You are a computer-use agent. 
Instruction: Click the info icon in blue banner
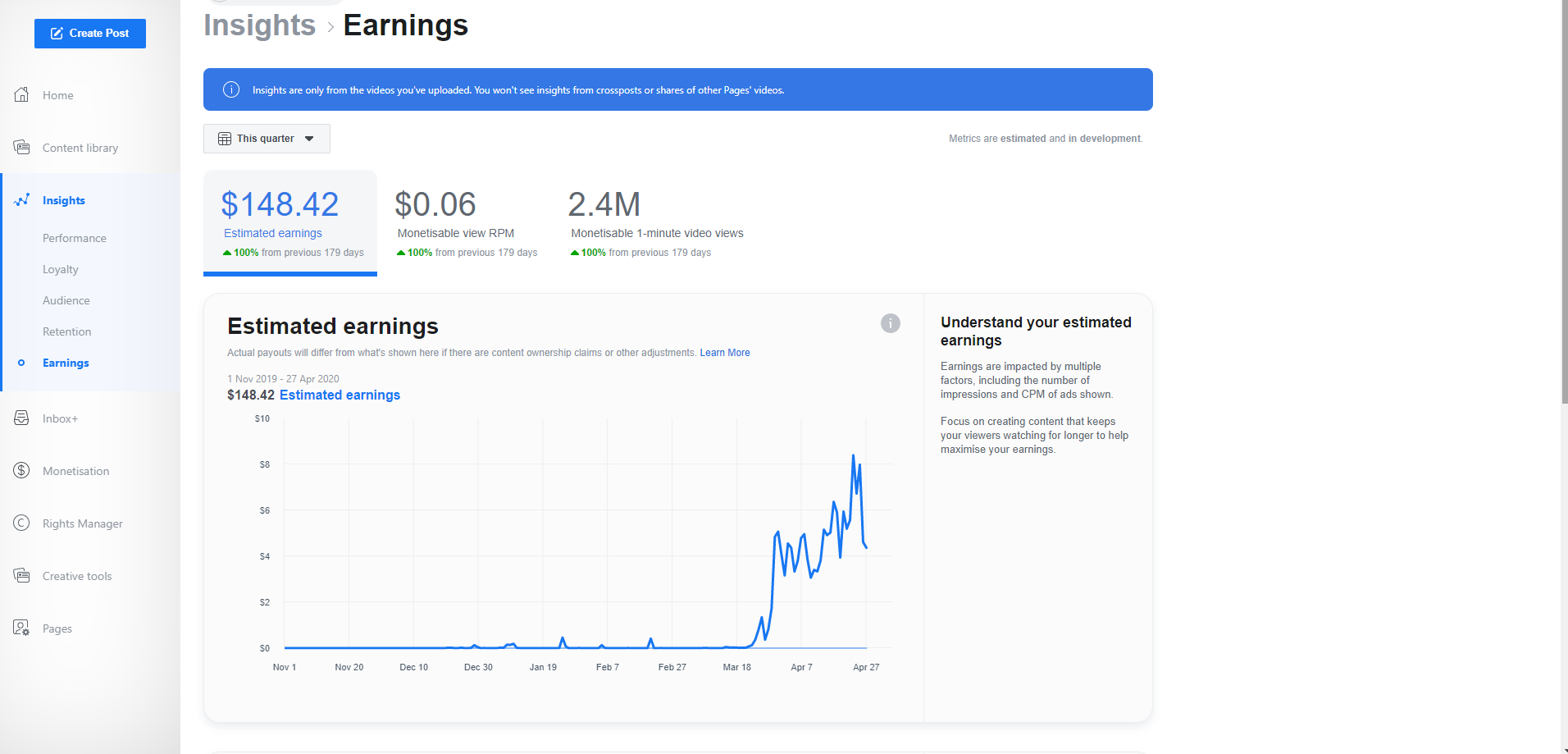(231, 89)
